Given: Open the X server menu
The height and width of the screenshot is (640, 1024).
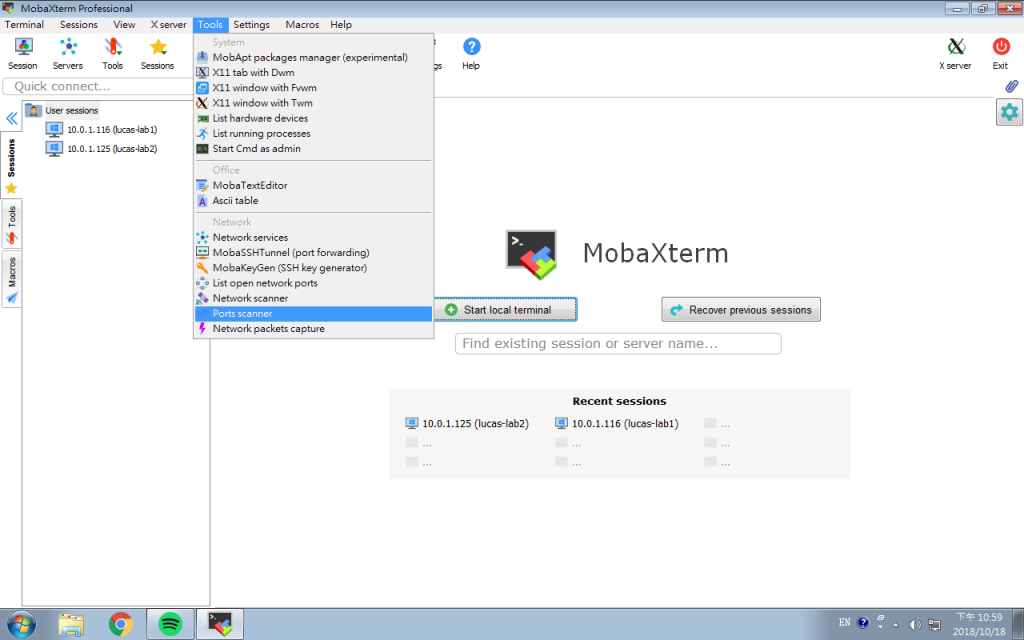Looking at the screenshot, I should tap(168, 24).
